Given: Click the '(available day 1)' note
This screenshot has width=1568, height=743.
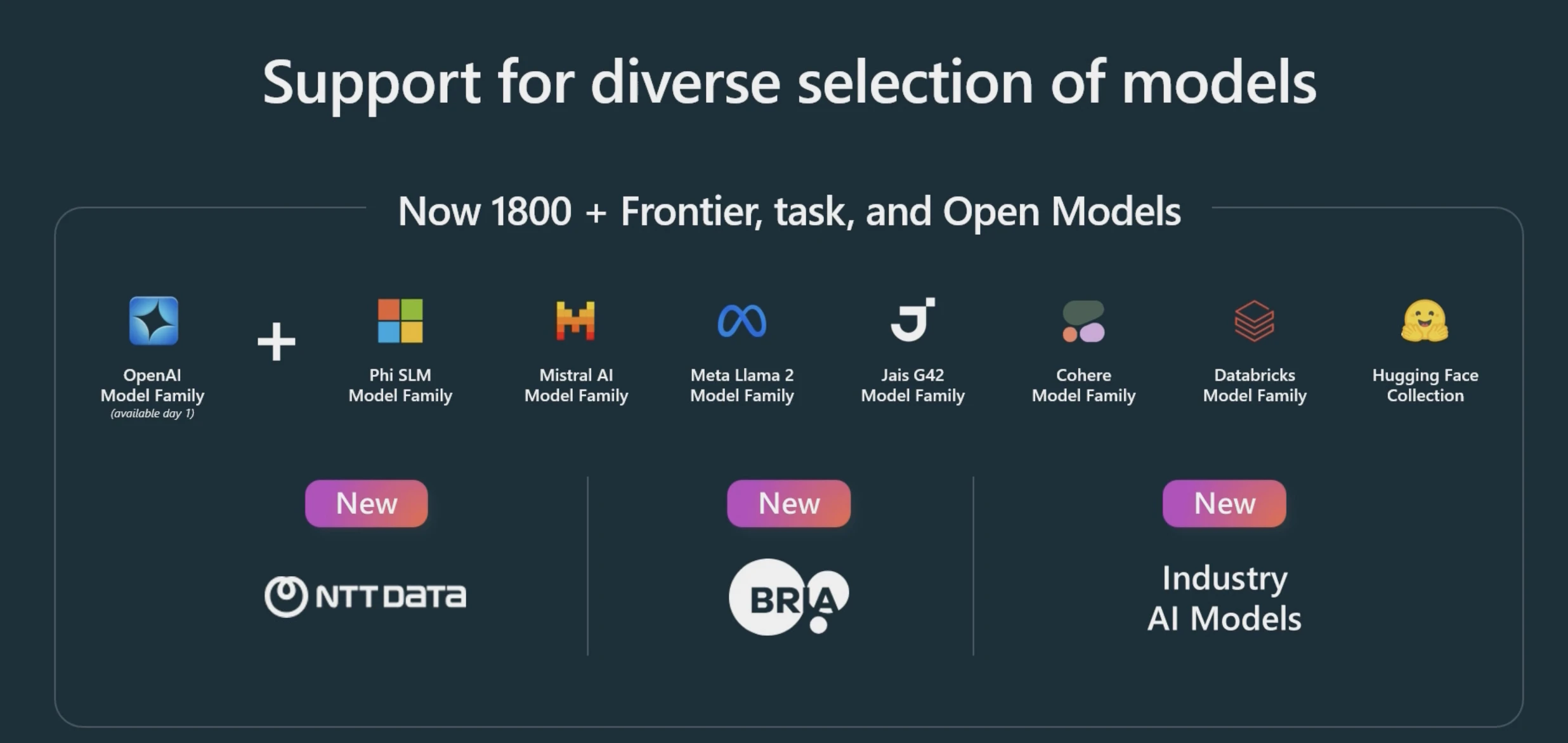Looking at the screenshot, I should [x=152, y=414].
